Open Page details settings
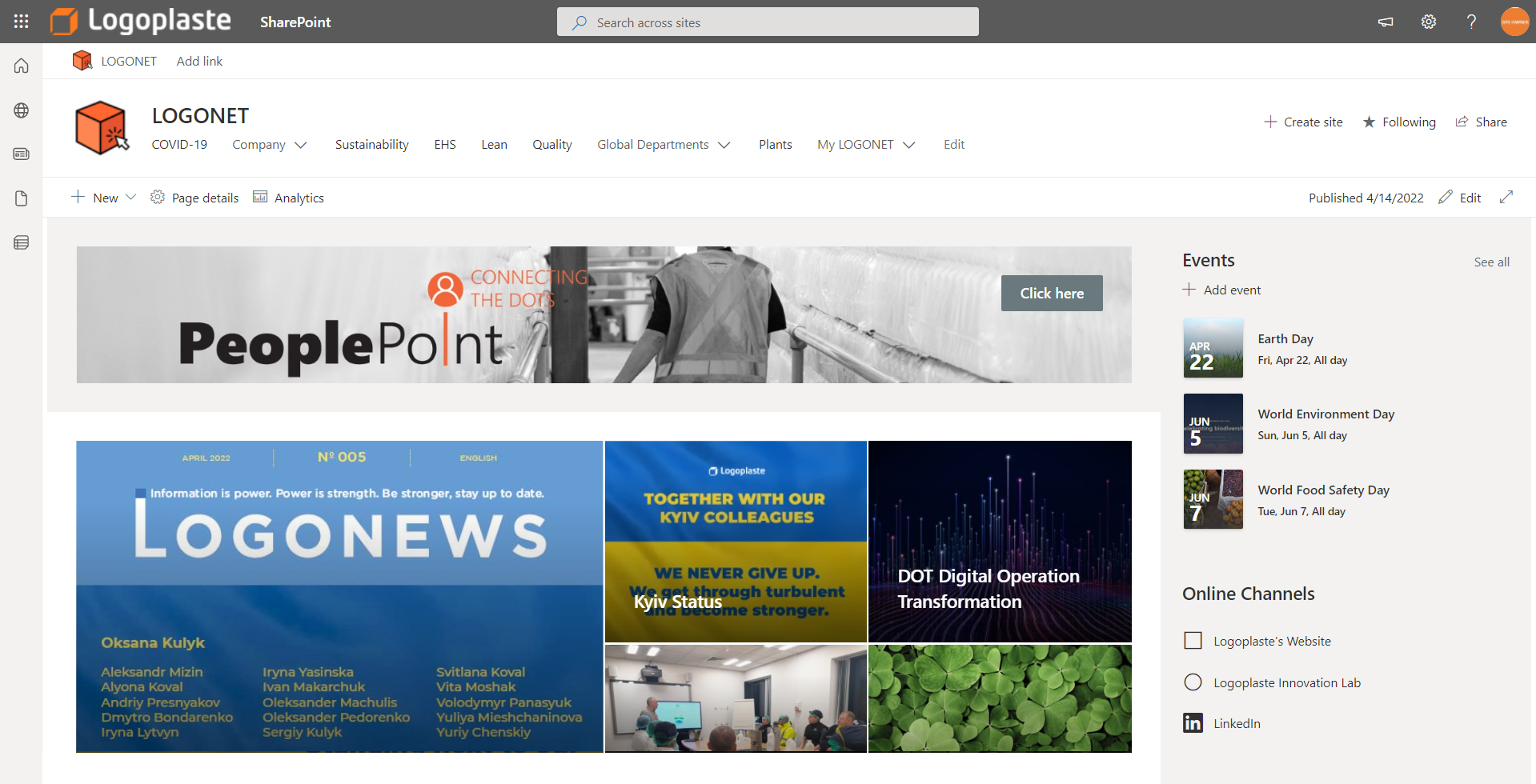Image resolution: width=1536 pixels, height=784 pixels. [x=194, y=197]
